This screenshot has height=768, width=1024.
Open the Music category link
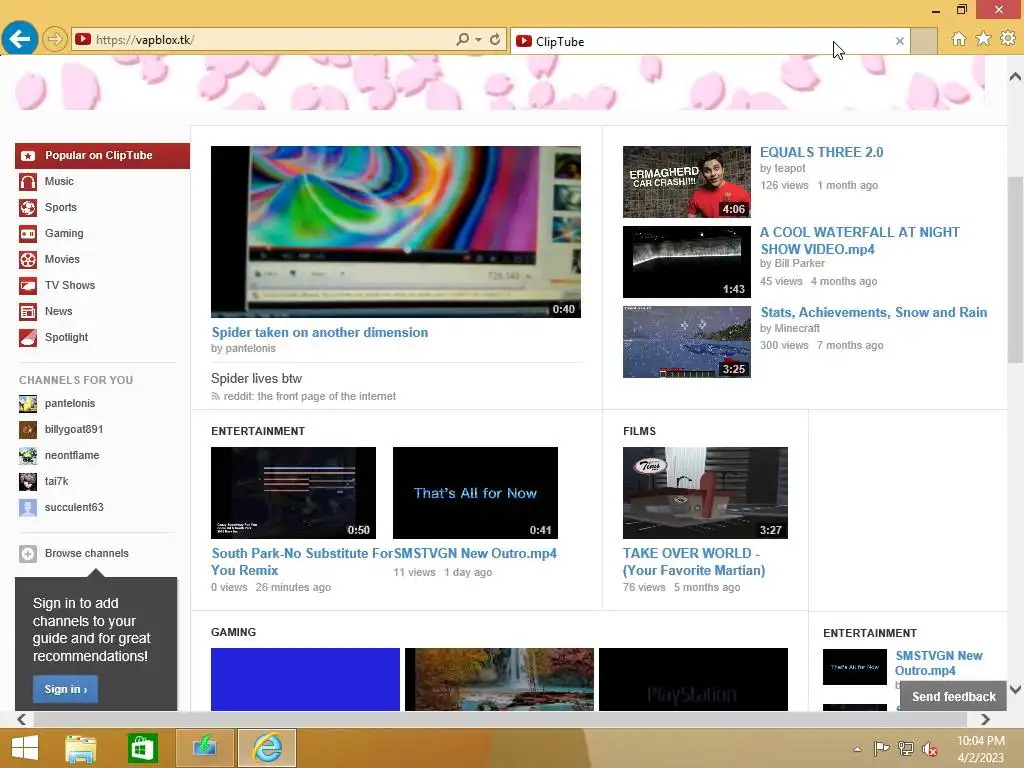59,182
